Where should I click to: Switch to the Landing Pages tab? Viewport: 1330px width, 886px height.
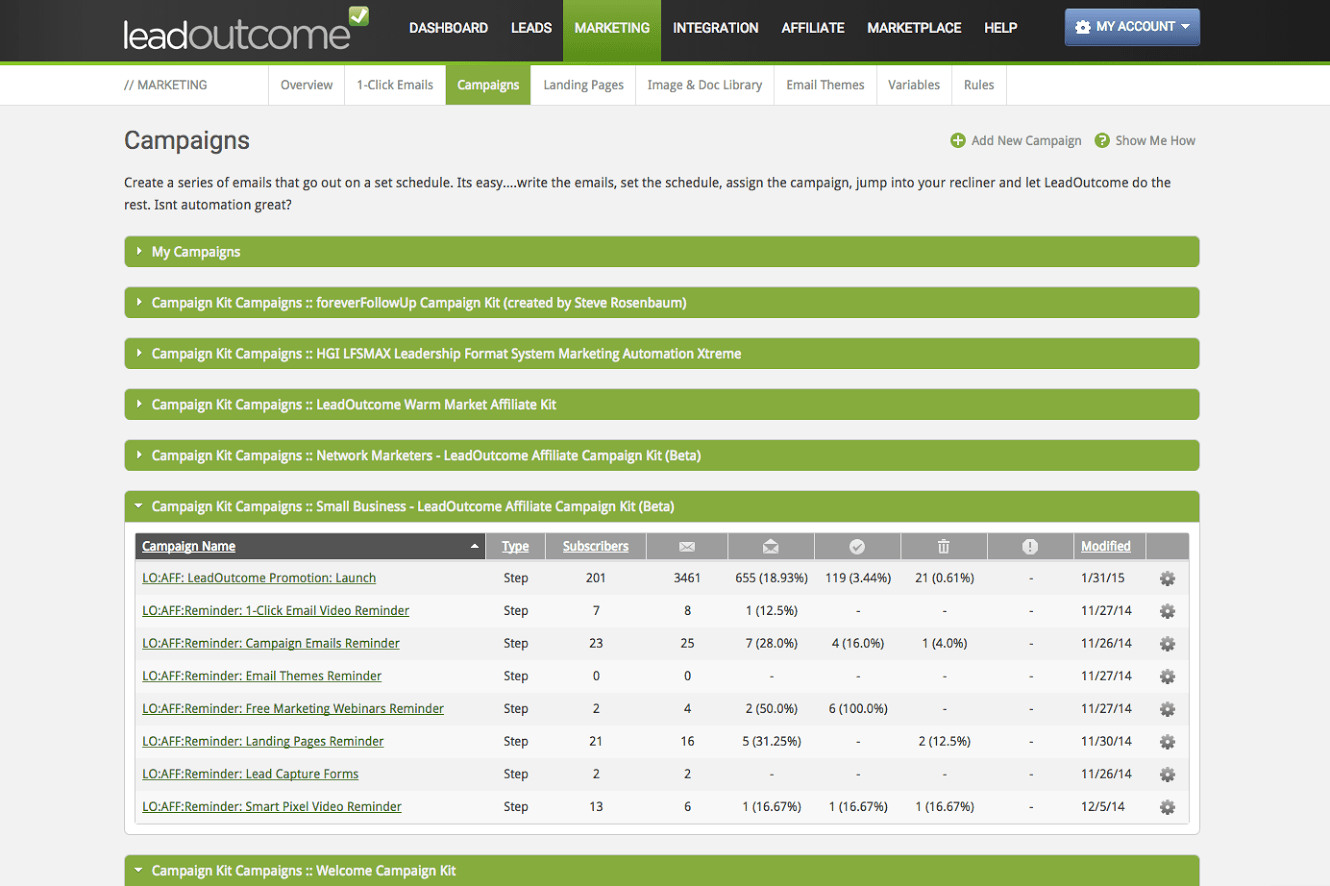pyautogui.click(x=583, y=85)
